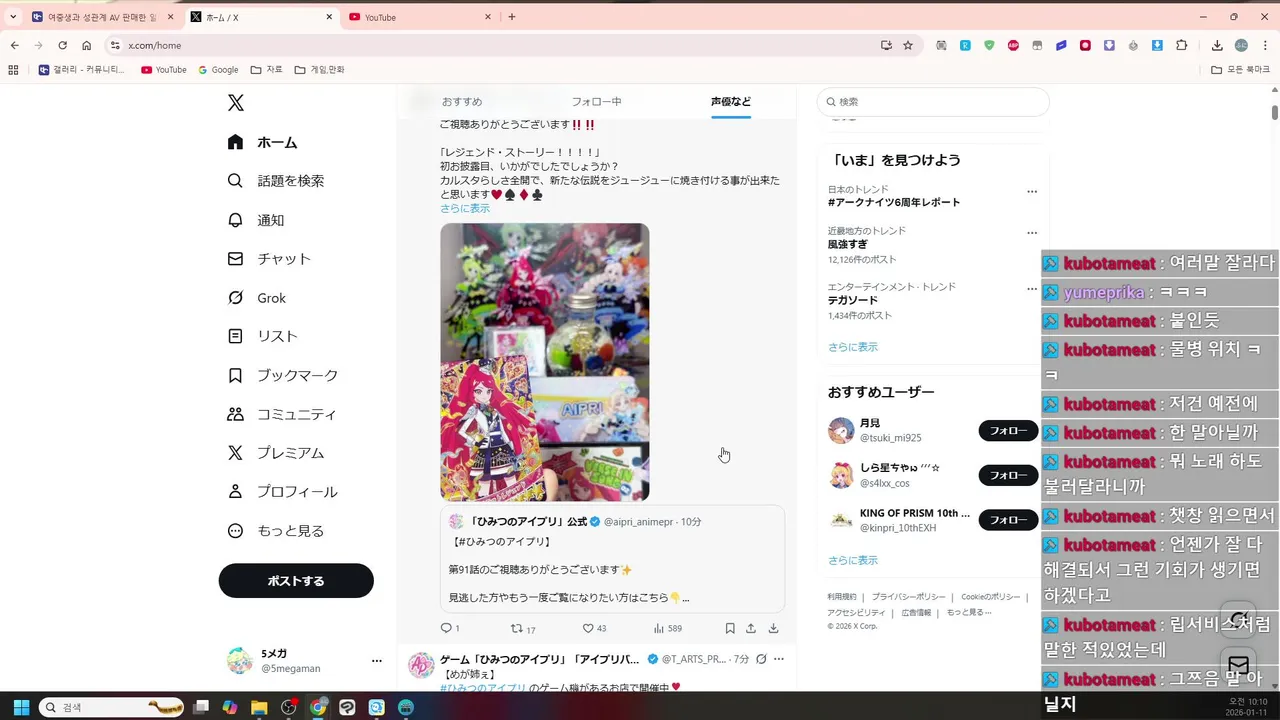The height and width of the screenshot is (720, 1280).
Task: Open more options on T_ARTS post
Action: coord(779,660)
